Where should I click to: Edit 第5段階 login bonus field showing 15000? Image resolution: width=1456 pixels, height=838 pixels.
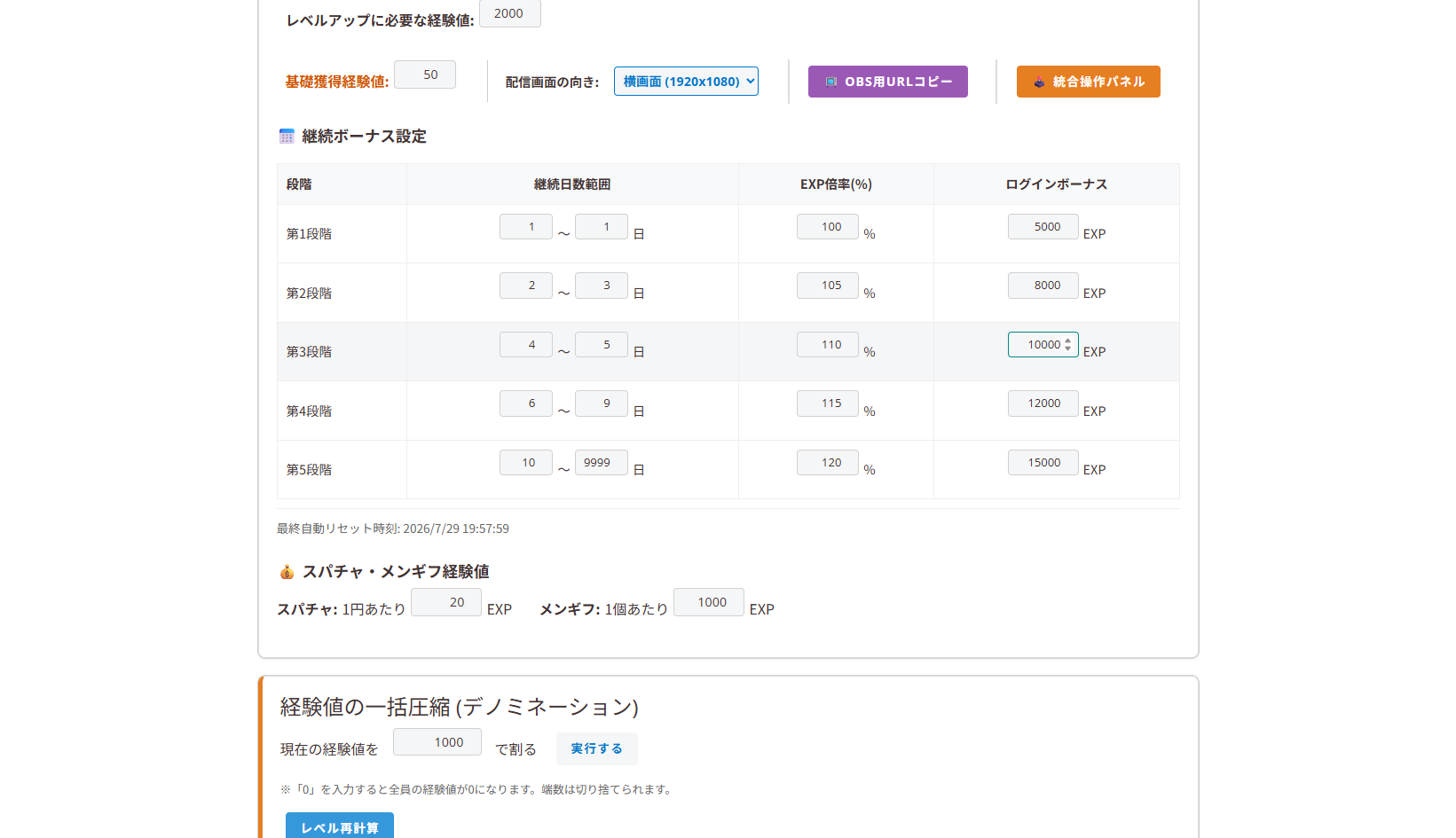click(x=1043, y=462)
